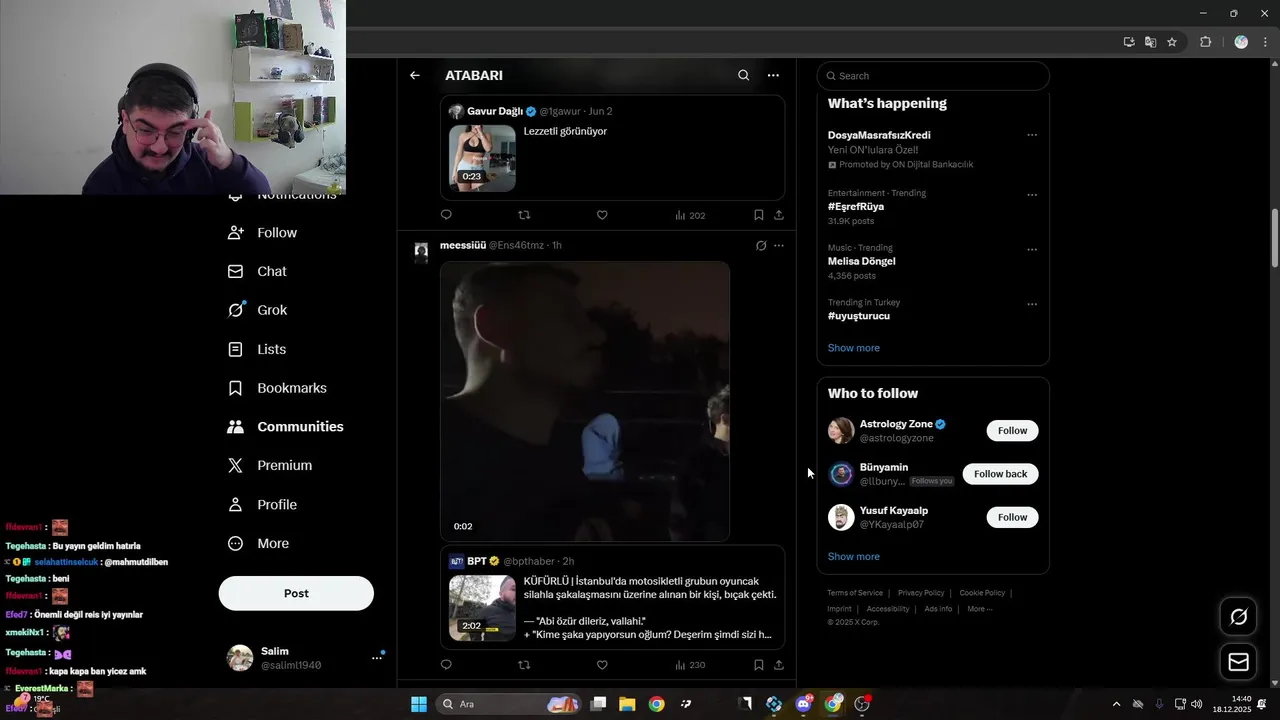Viewport: 1280px width, 720px height.
Task: Follow Astrology Zone
Action: tap(1012, 430)
